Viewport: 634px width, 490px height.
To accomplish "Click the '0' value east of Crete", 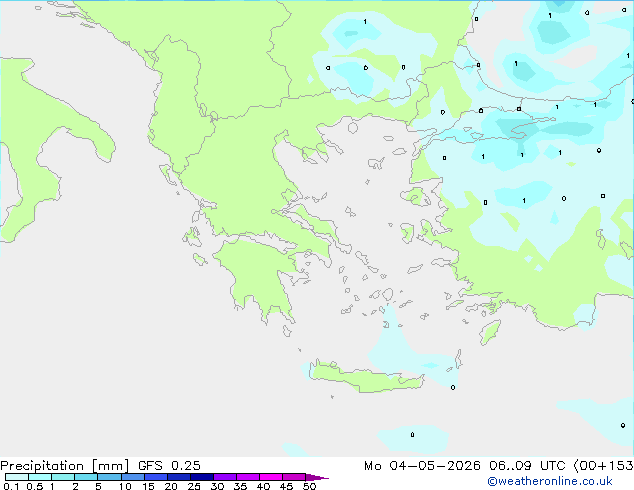I will (x=453, y=387).
